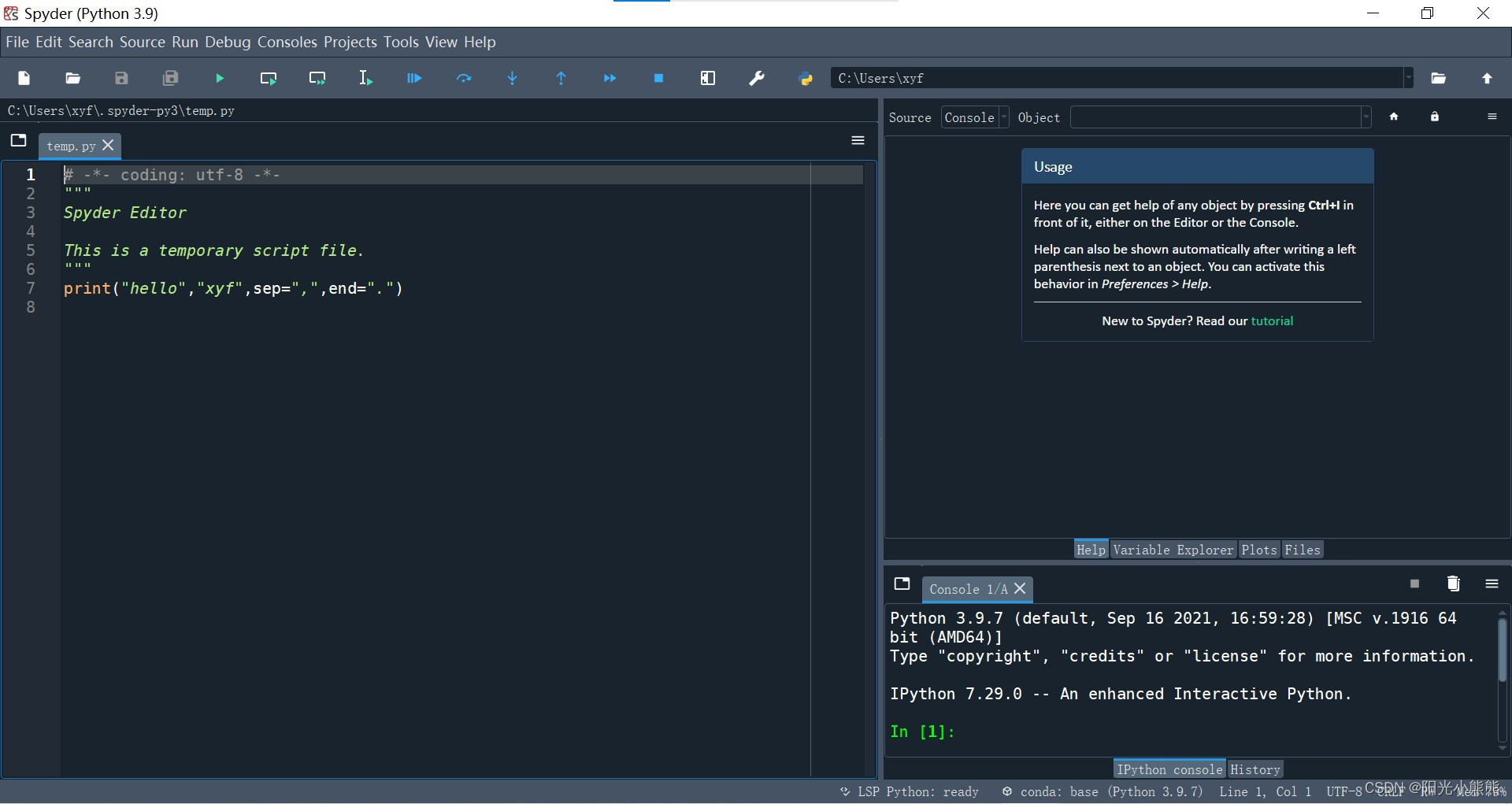Open the Edit menu
This screenshot has height=804, width=1512.
pyautogui.click(x=48, y=42)
